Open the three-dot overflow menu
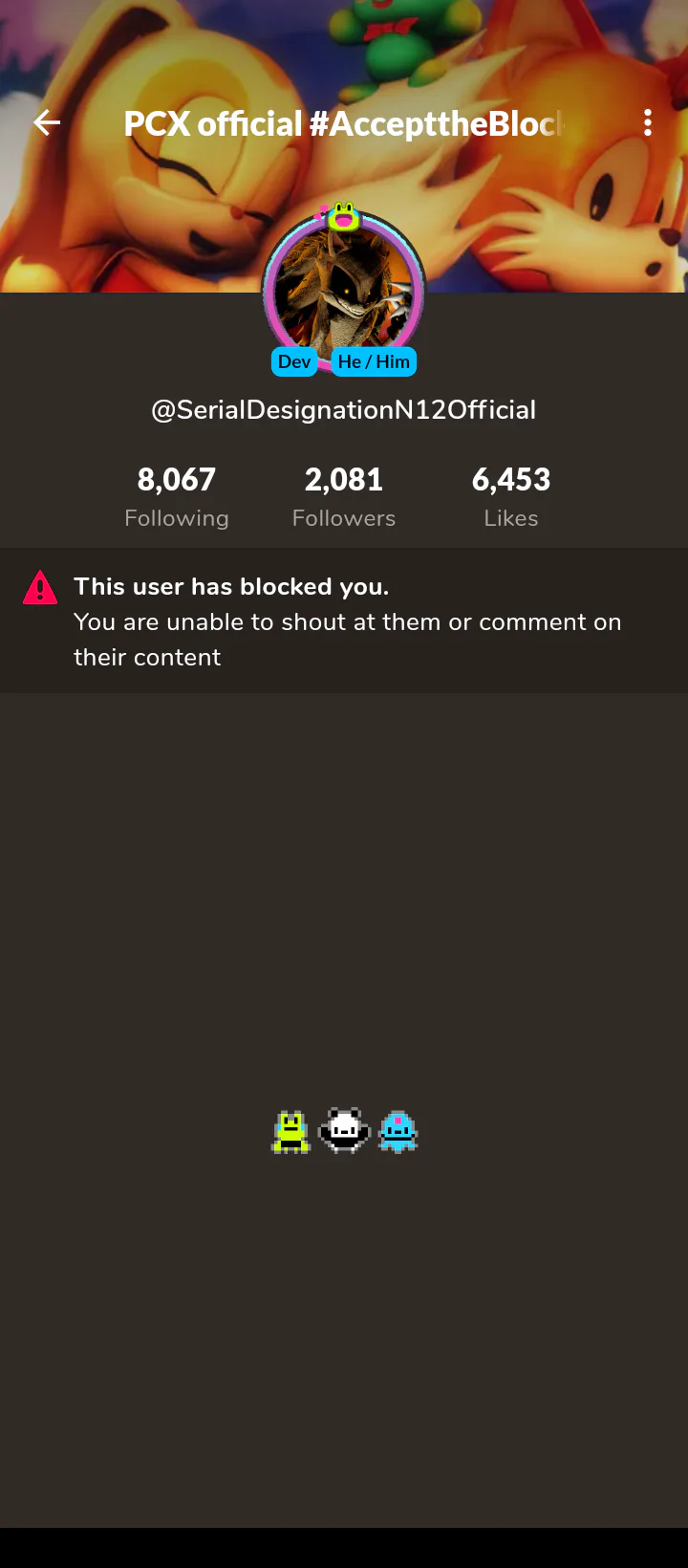 pyautogui.click(x=648, y=122)
